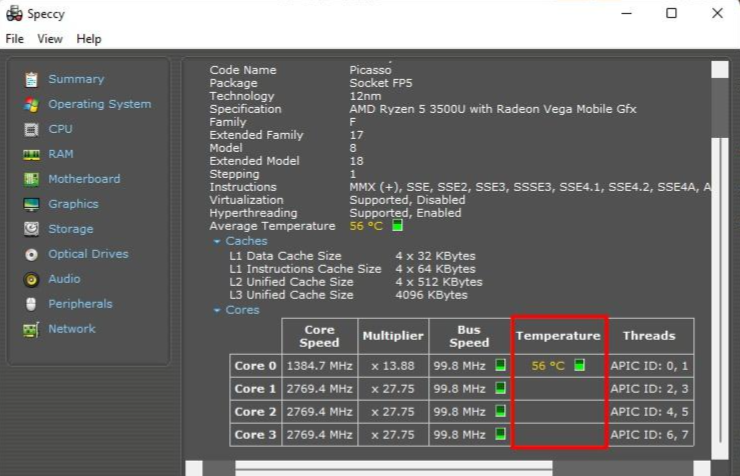Viewport: 740px width, 476px height.
Task: Click the Cores section heading
Action: [x=243, y=310]
